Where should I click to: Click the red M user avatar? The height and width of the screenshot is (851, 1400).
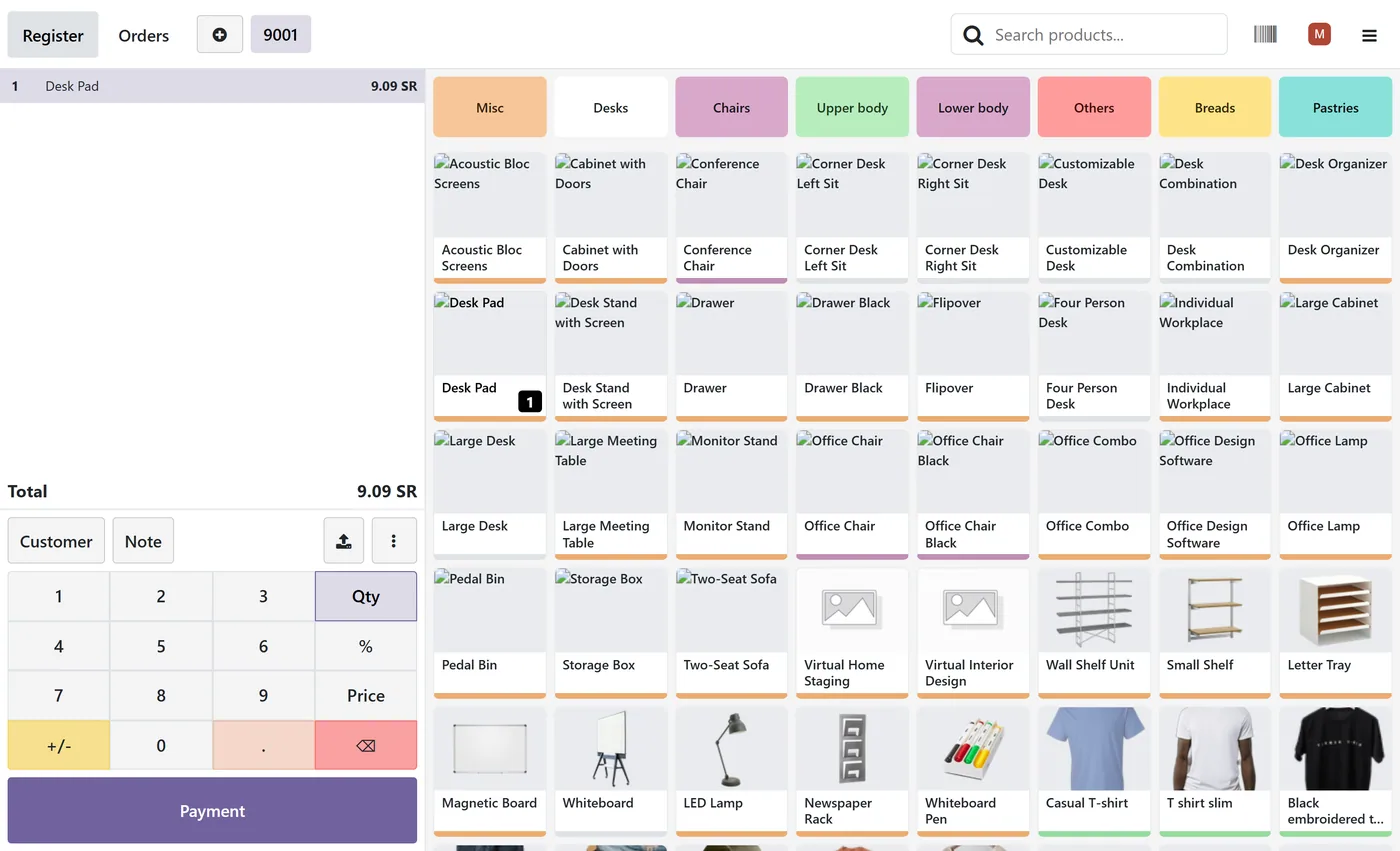click(x=1319, y=34)
